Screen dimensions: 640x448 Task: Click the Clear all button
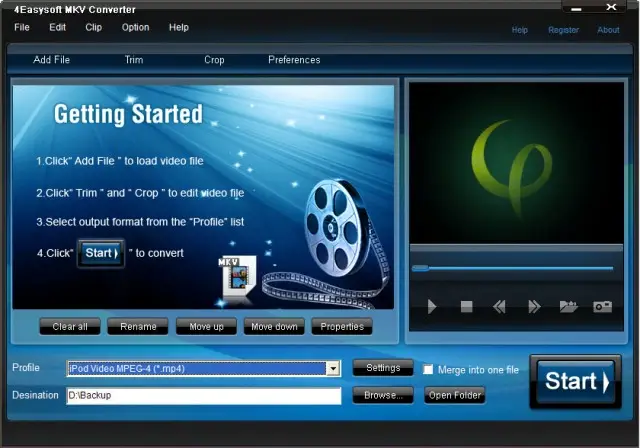point(70,326)
